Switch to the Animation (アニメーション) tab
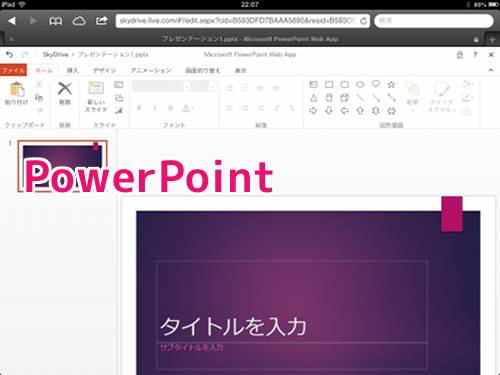Image resolution: width=500 pixels, height=375 pixels. pos(151,70)
